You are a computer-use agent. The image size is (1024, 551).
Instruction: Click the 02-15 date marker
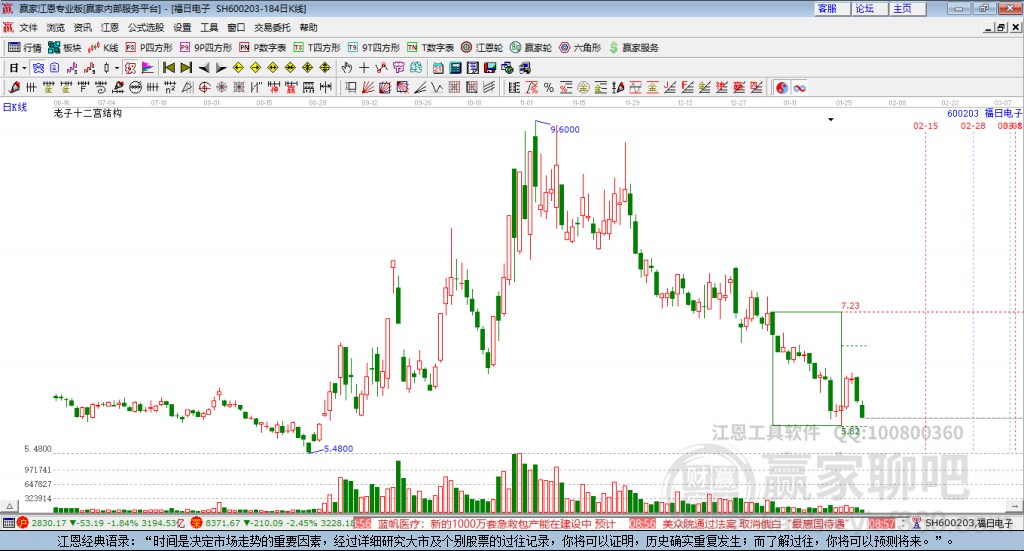(925, 125)
